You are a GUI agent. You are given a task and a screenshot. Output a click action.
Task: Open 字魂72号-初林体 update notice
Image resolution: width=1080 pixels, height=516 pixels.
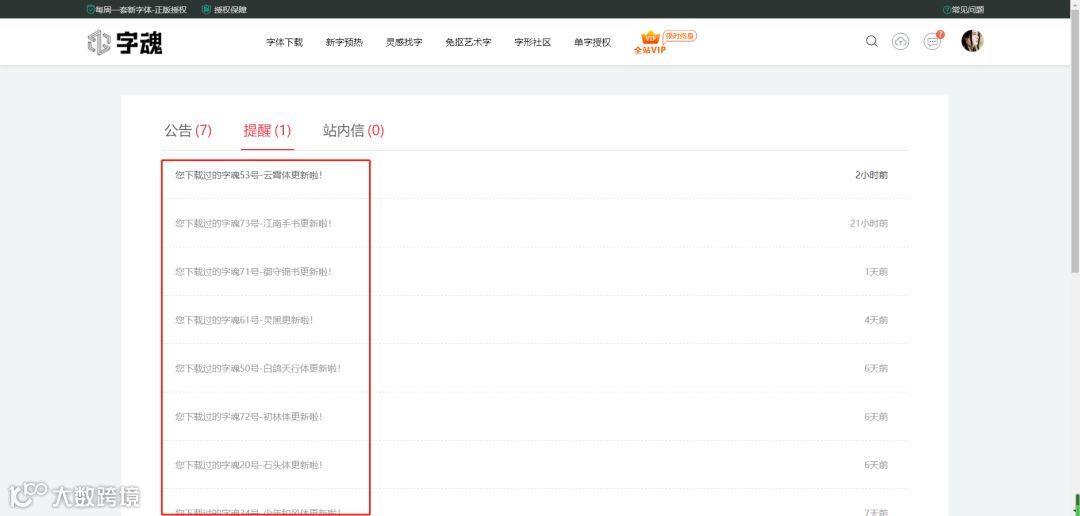[249, 416]
